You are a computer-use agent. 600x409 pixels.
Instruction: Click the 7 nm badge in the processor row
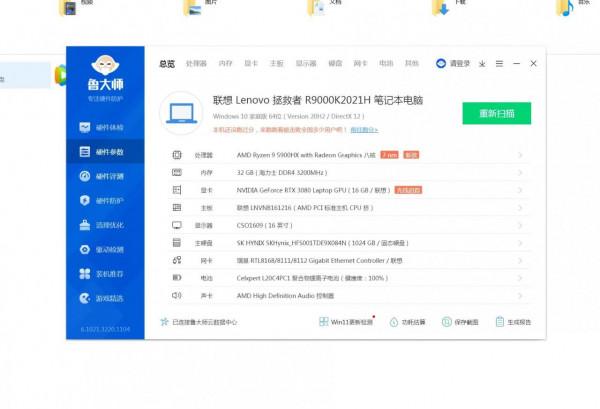point(390,155)
